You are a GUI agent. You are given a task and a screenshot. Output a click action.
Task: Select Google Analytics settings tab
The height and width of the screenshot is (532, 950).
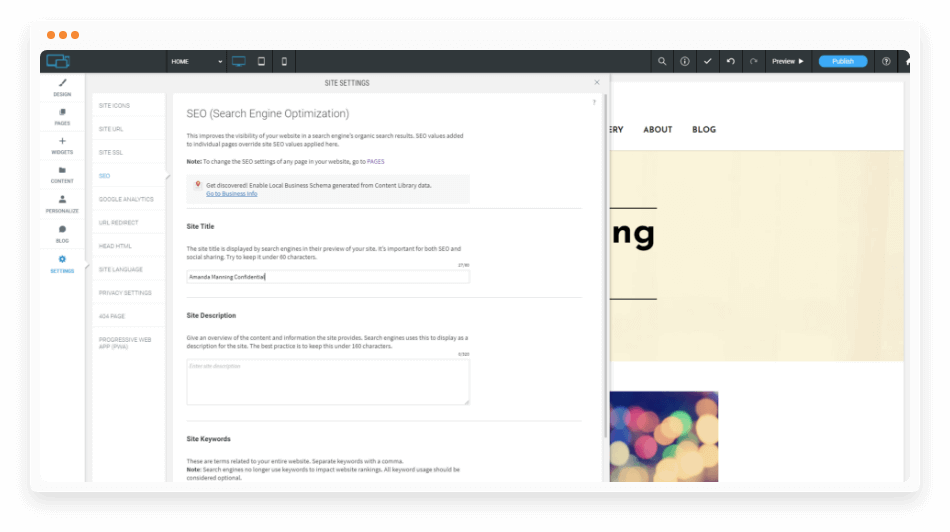point(126,199)
